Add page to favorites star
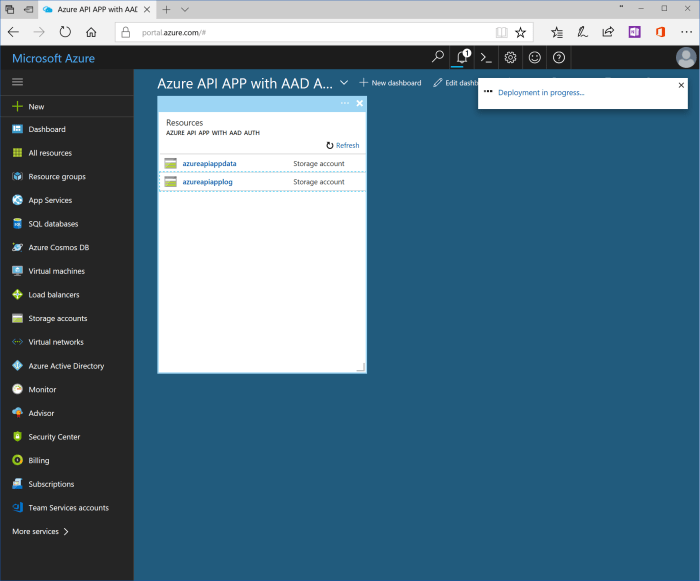700x581 pixels. pos(520,32)
